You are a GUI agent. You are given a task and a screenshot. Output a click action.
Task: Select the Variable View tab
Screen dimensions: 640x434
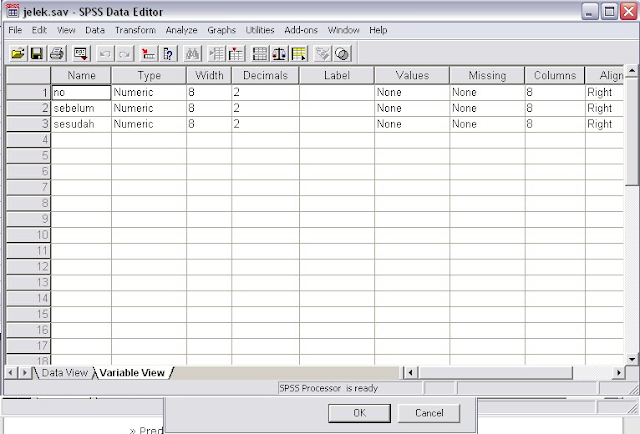coord(132,373)
